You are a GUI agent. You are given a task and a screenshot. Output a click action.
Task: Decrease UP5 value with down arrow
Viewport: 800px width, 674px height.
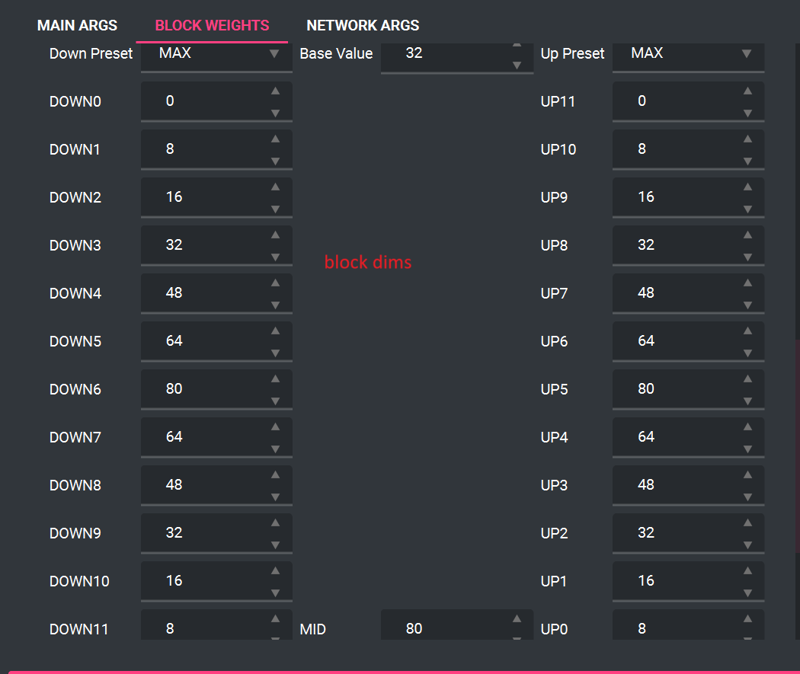click(x=747, y=401)
